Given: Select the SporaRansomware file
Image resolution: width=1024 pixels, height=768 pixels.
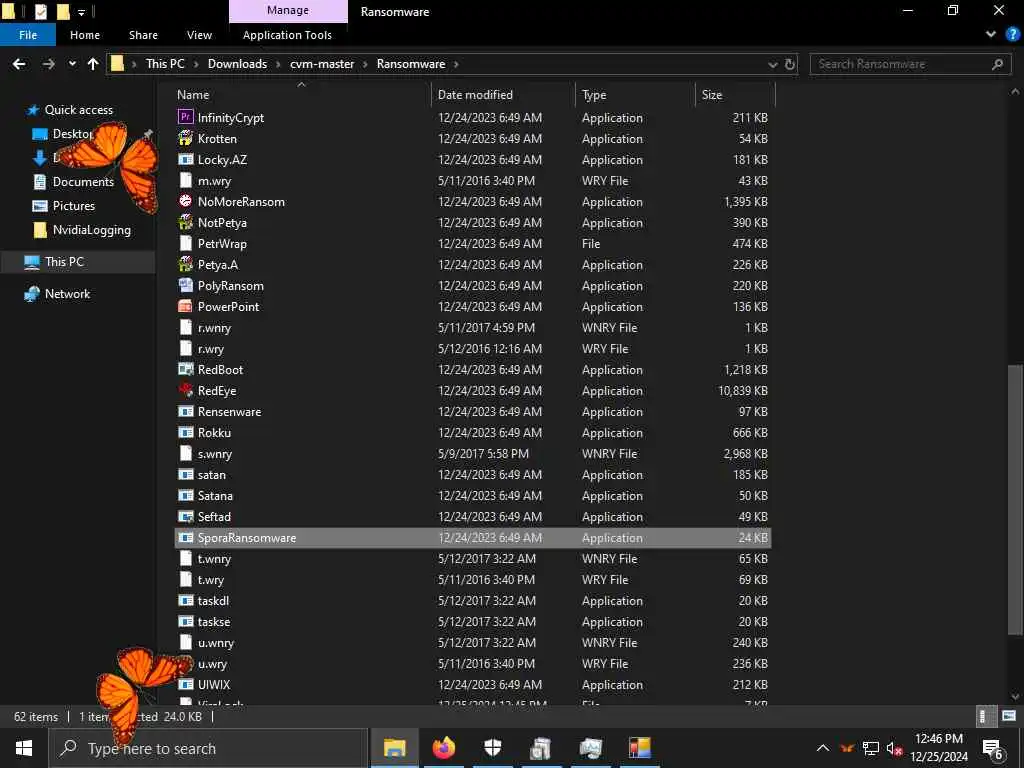Looking at the screenshot, I should [473, 537].
